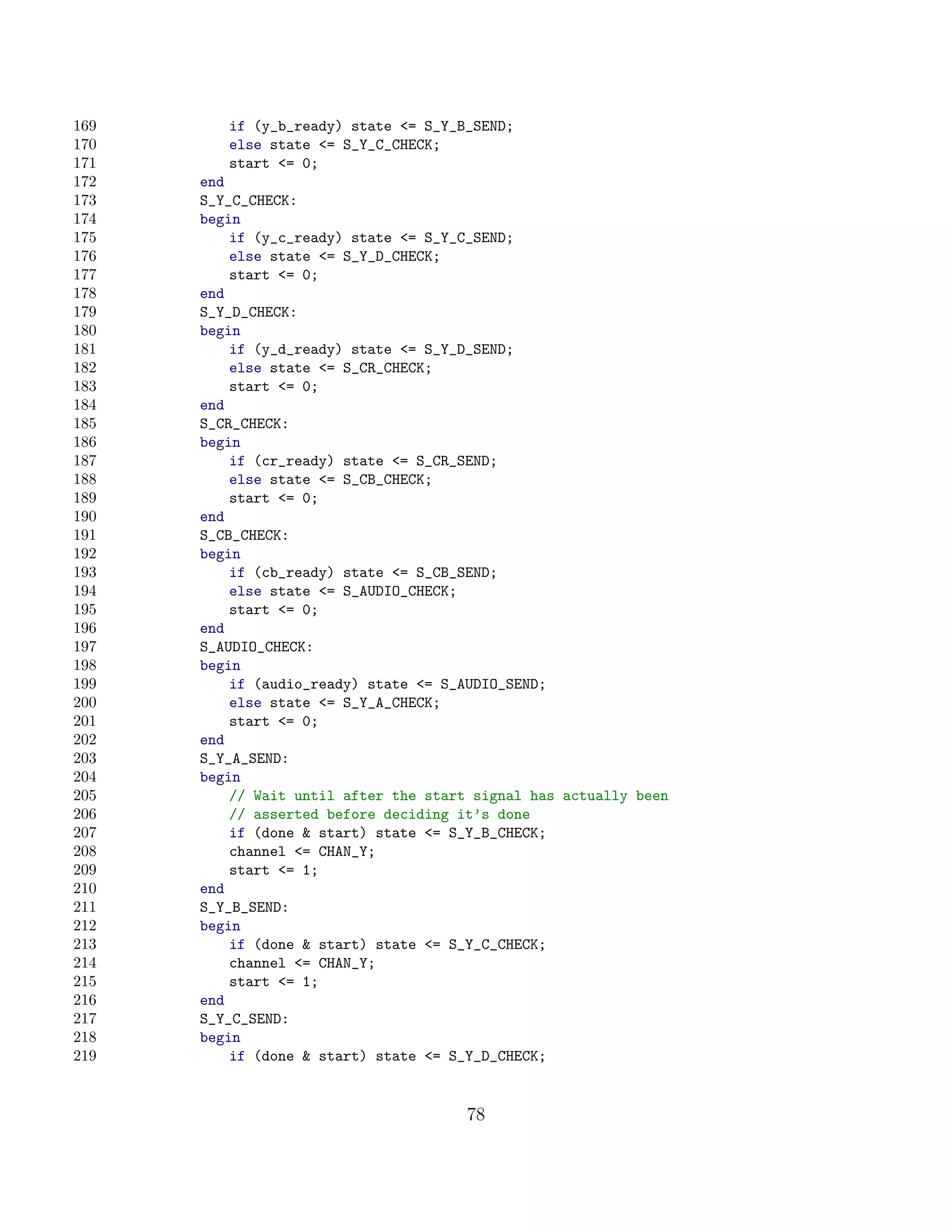Image resolution: width=952 pixels, height=1232 pixels.
Task: Click 'start <= 0;' on line 171
Action: tap(273, 164)
